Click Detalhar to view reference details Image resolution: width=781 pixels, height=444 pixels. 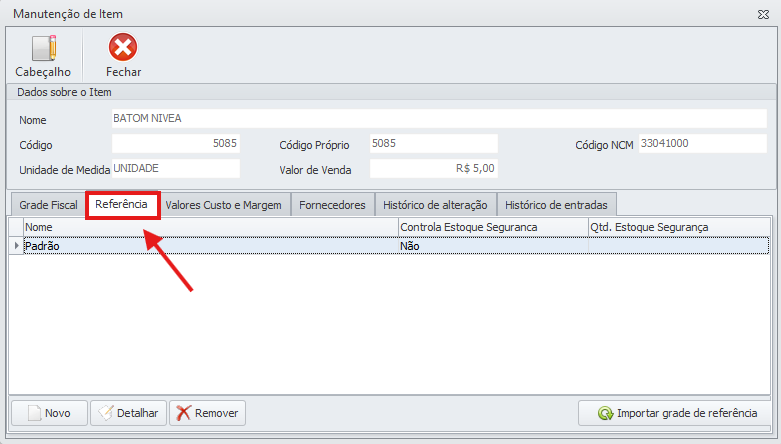click(x=128, y=413)
